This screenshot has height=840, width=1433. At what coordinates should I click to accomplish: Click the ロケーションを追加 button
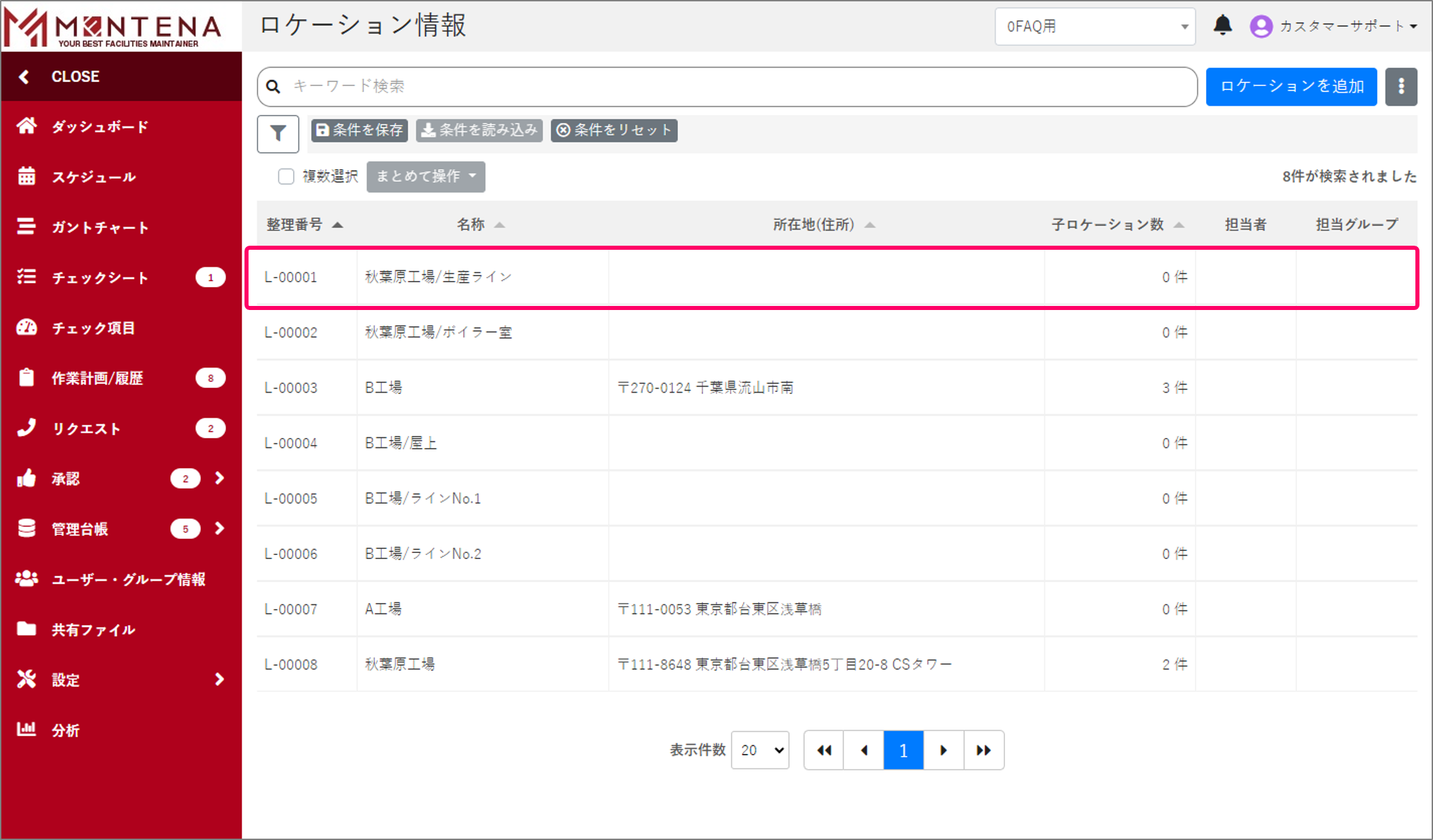pyautogui.click(x=1290, y=86)
